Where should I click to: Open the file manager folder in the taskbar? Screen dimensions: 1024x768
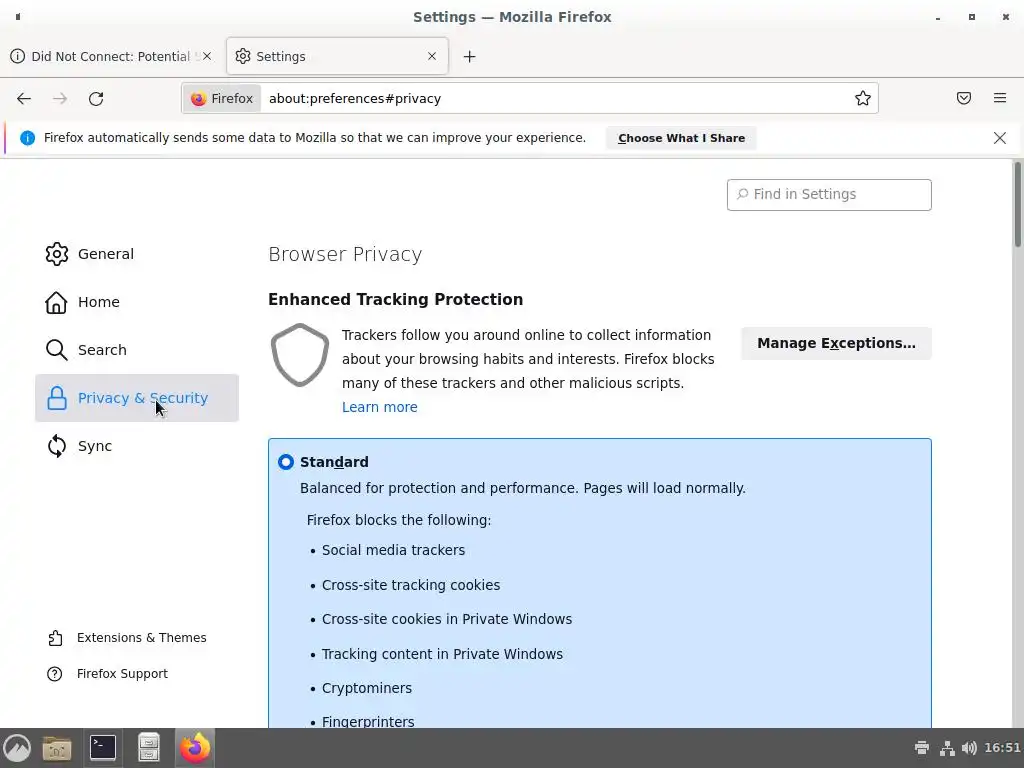pos(57,748)
